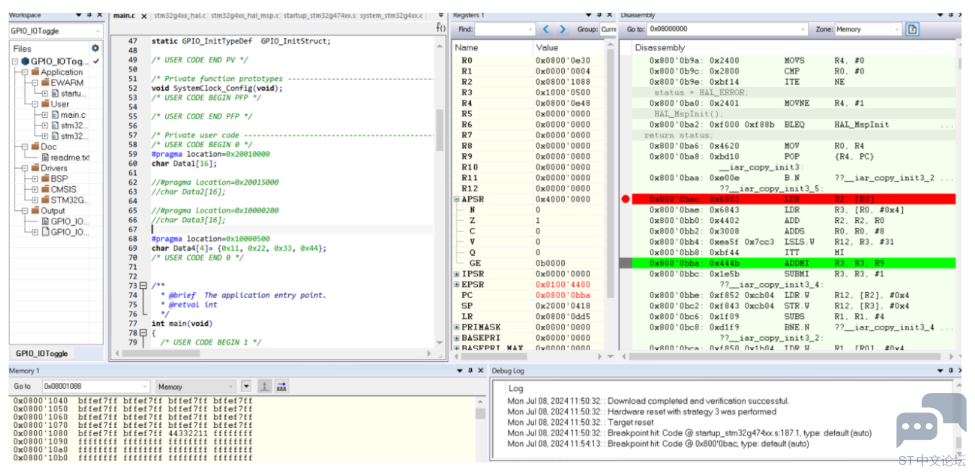Toggle the Disassembly mixed-mode source icon
This screenshot has width=975, height=476.
912,29
